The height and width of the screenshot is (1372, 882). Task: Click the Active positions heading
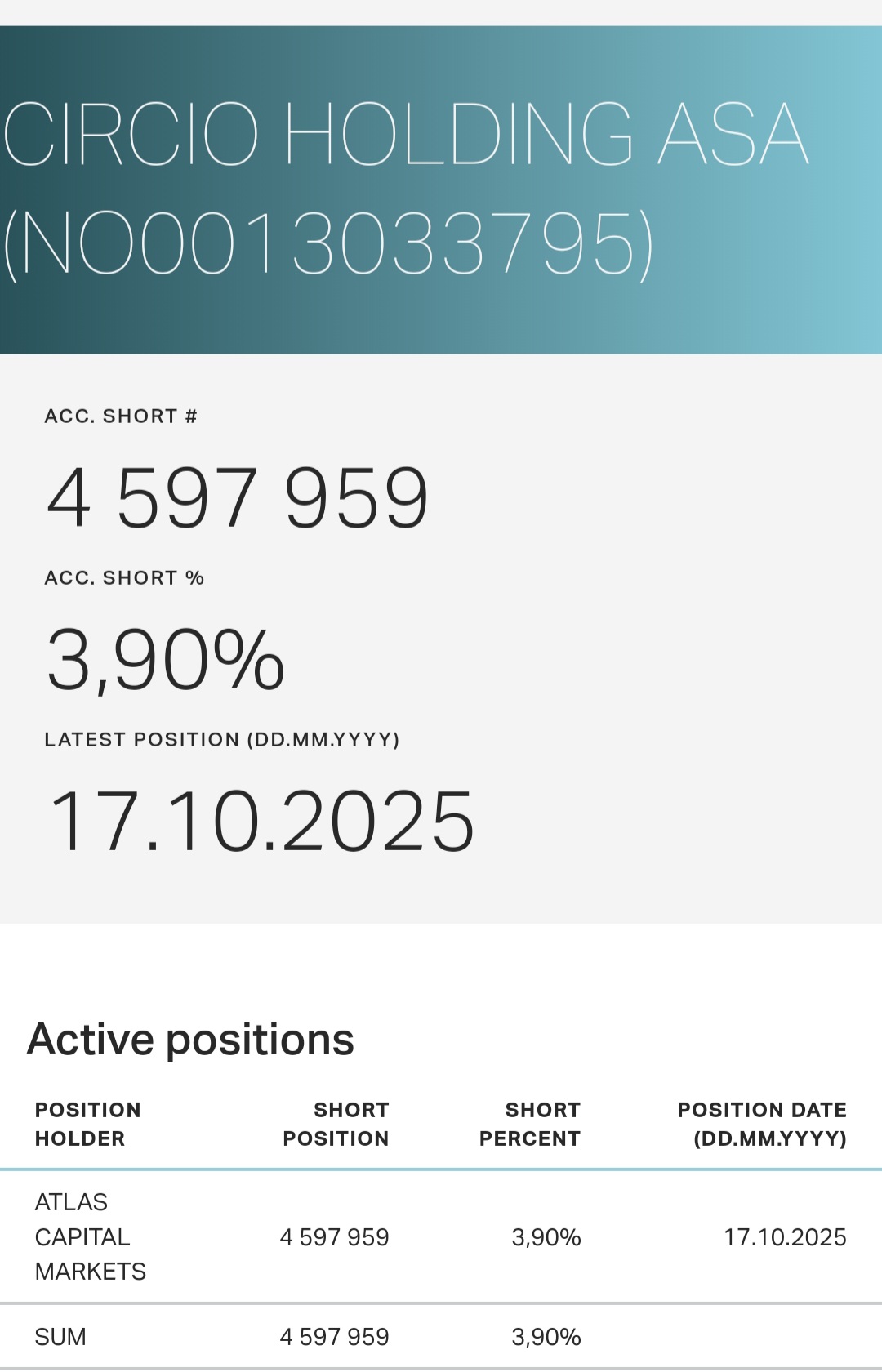pyautogui.click(x=191, y=1040)
